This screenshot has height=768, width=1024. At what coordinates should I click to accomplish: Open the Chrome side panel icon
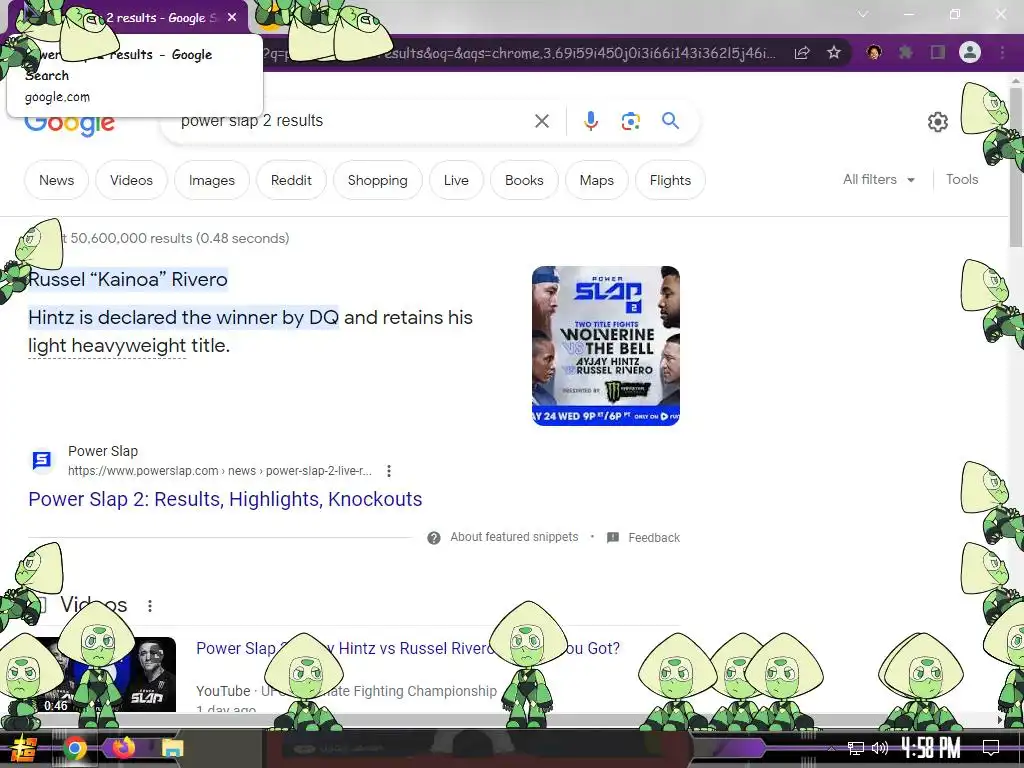click(938, 52)
